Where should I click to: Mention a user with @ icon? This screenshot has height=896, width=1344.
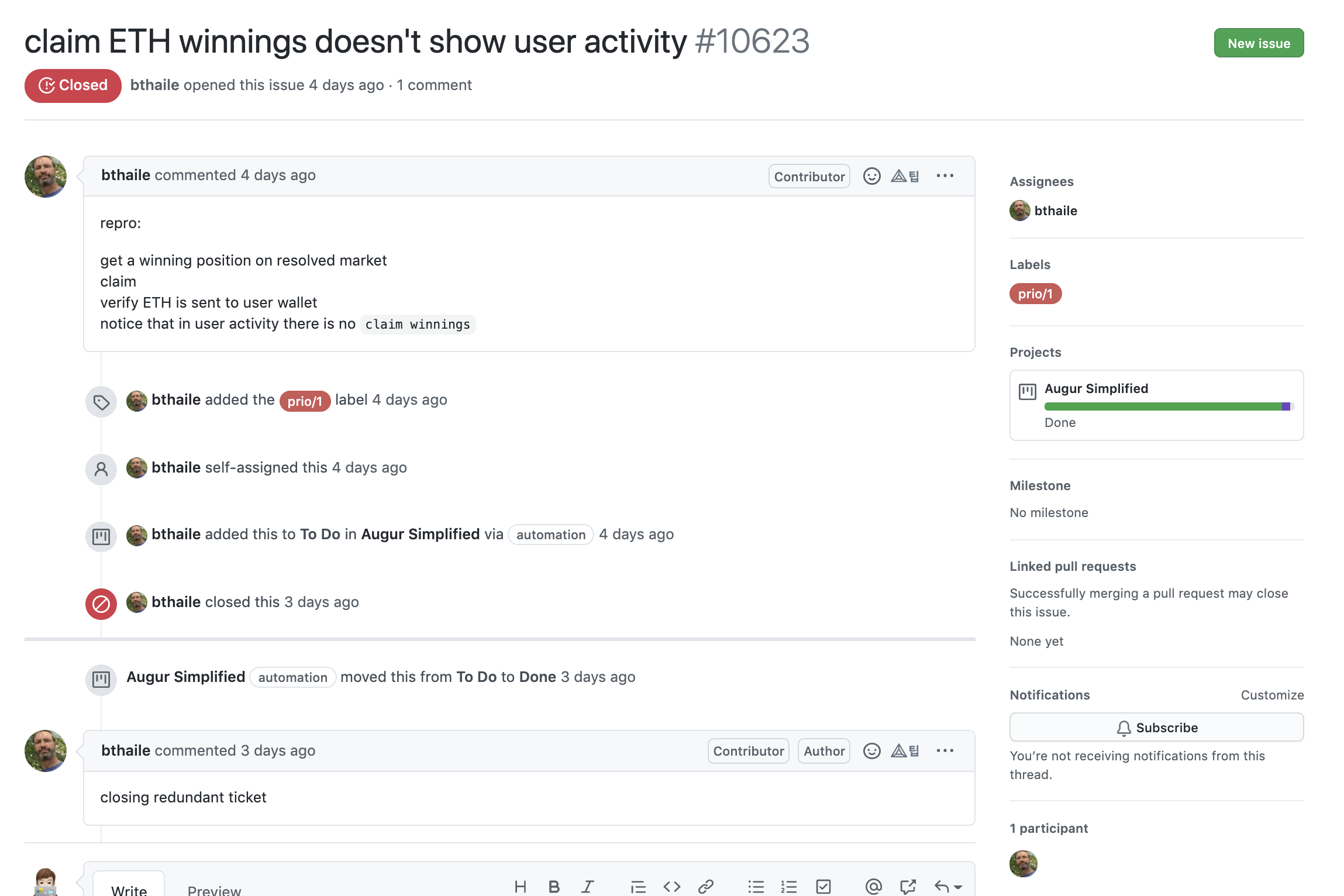873,887
